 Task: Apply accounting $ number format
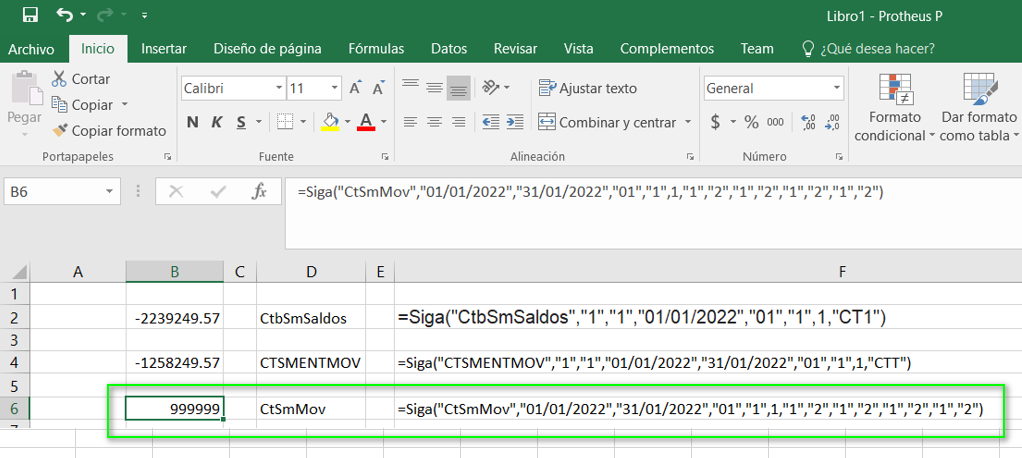(x=716, y=122)
